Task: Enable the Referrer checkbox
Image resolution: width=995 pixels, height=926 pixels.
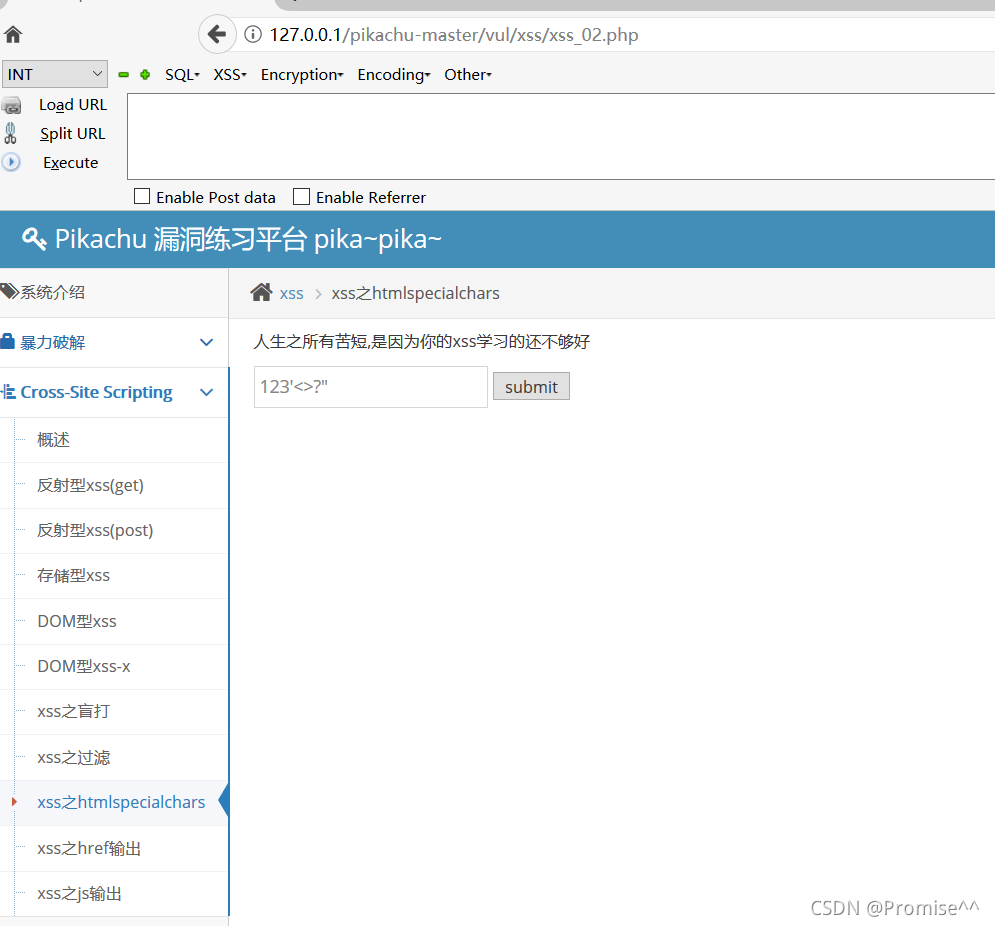Action: [301, 196]
